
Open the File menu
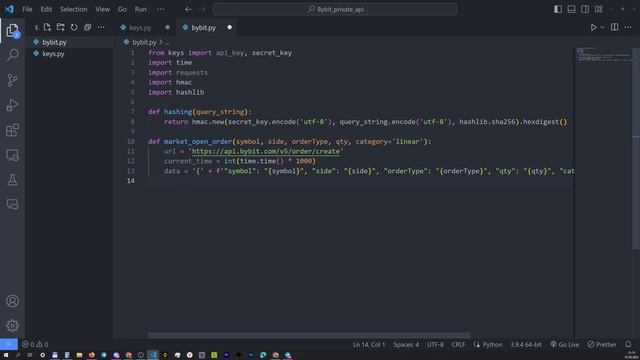pyautogui.click(x=27, y=9)
